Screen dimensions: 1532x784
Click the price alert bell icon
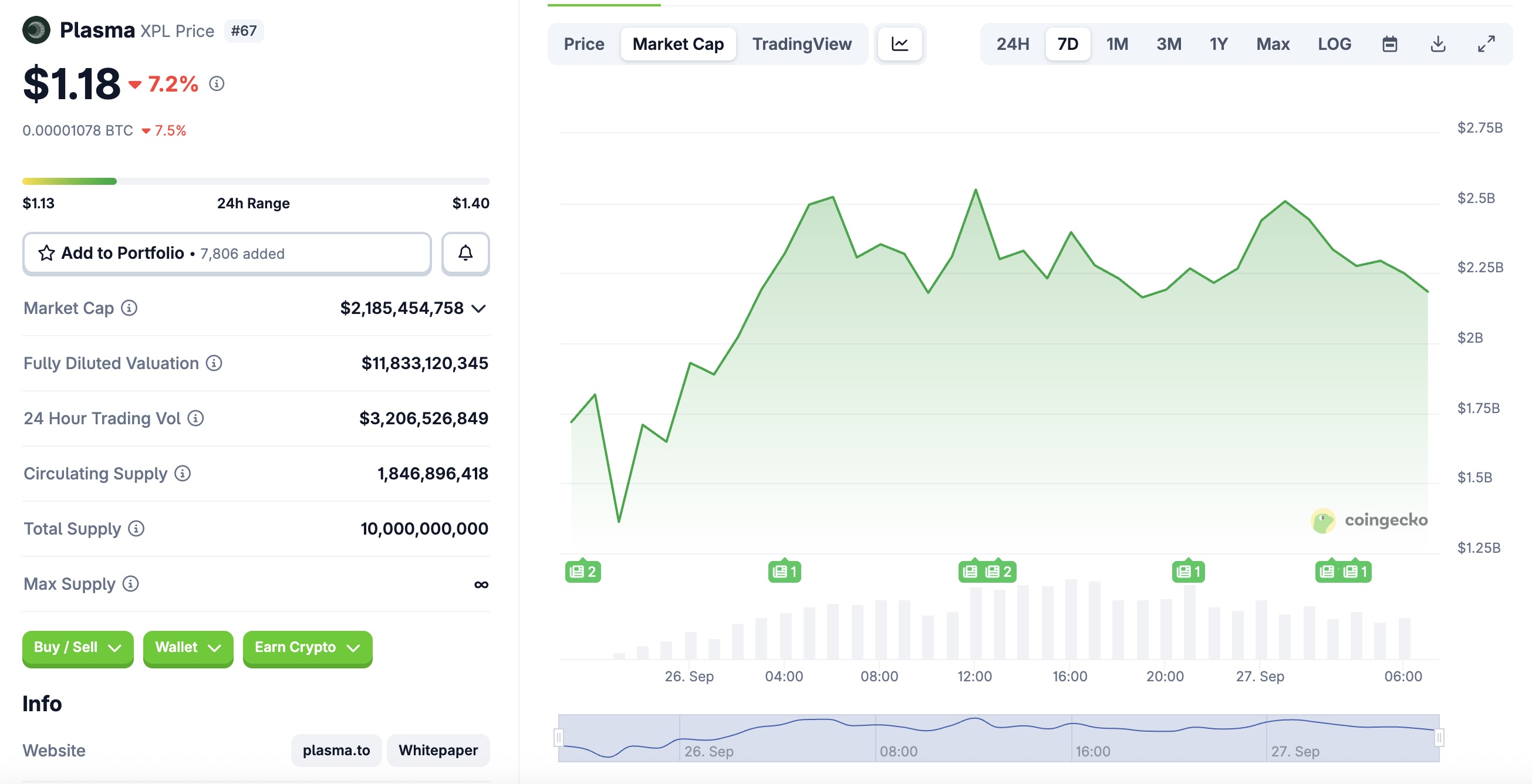[x=465, y=253]
